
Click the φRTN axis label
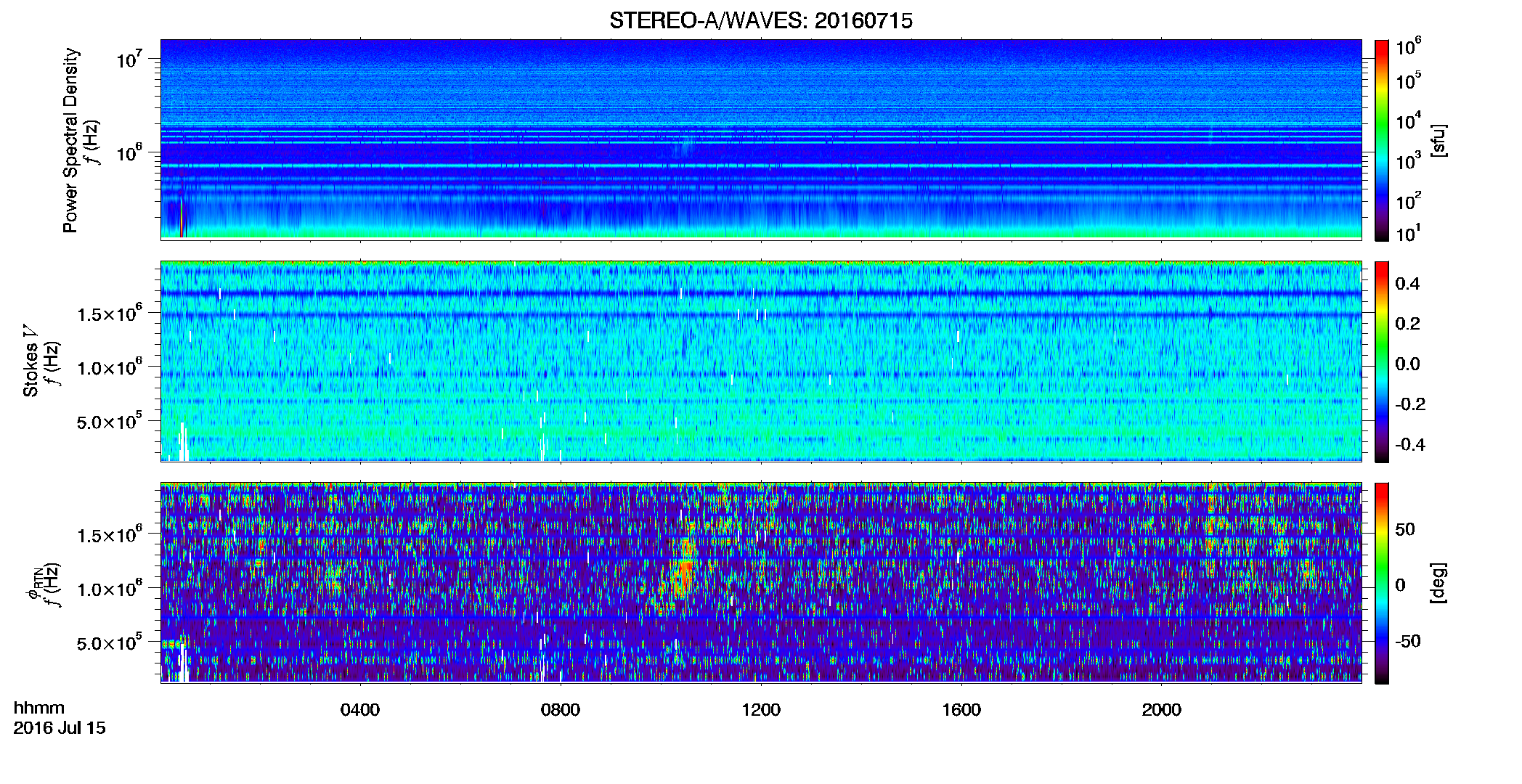tap(33, 583)
